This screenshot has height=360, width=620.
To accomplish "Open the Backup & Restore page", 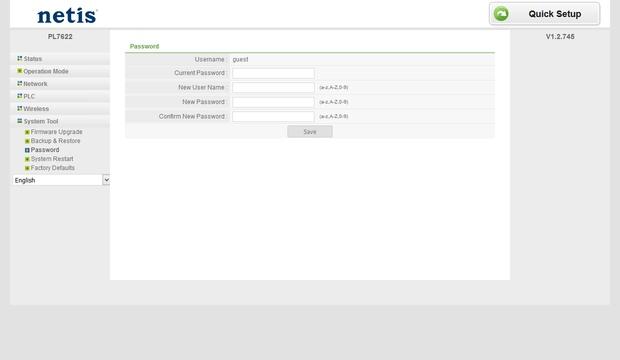I will coord(55,141).
